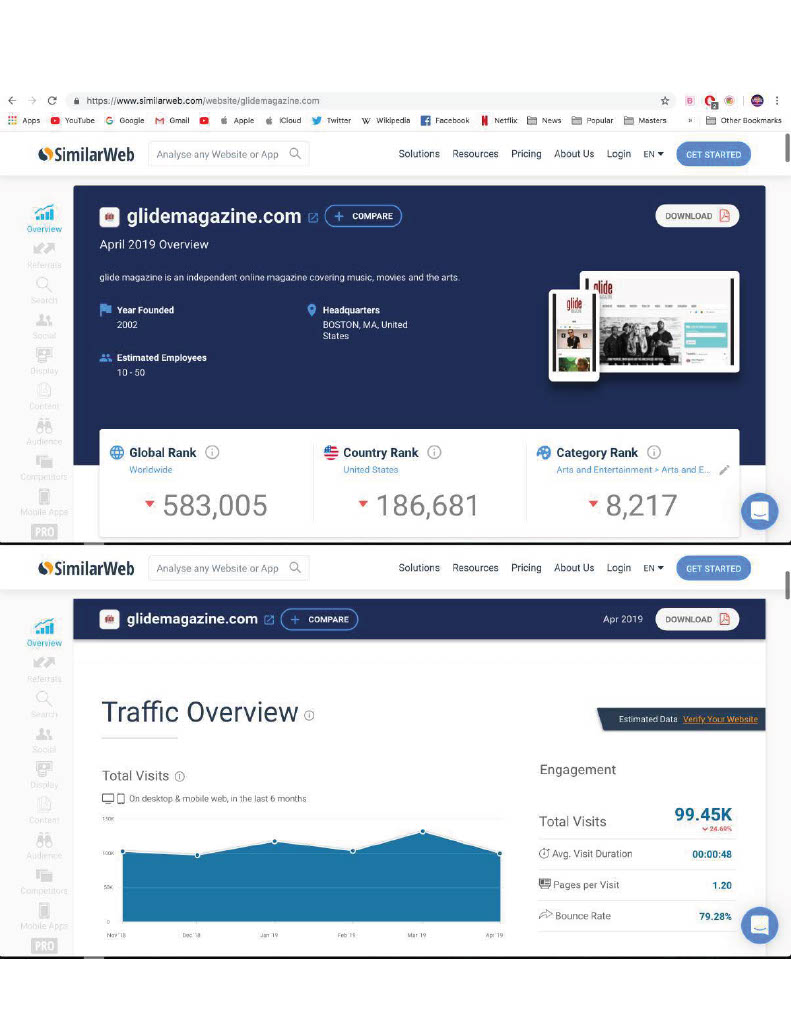The image size is (791, 1024).
Task: Click the Country Rank info icon
Action: coord(434,452)
